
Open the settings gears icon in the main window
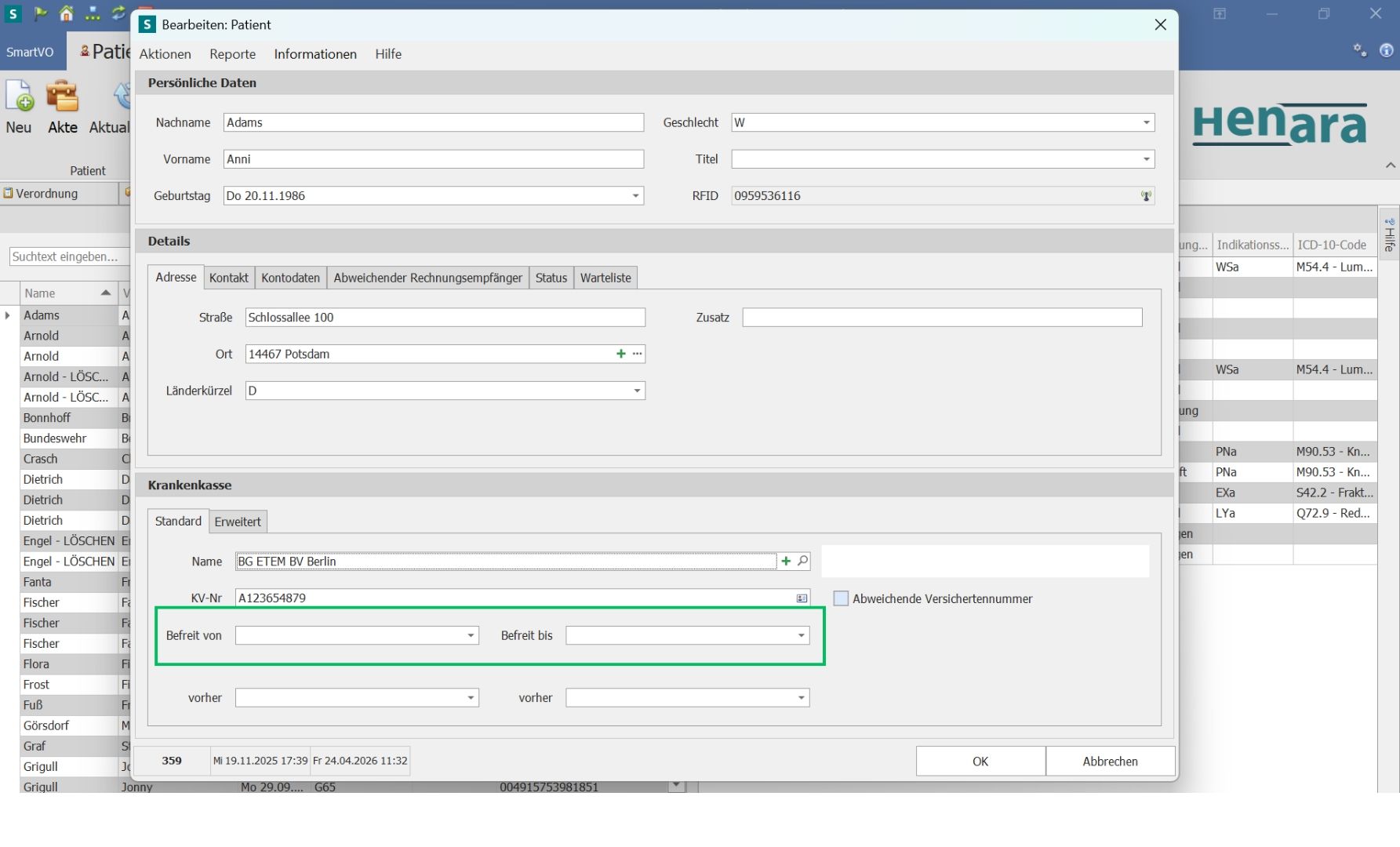click(x=1360, y=50)
